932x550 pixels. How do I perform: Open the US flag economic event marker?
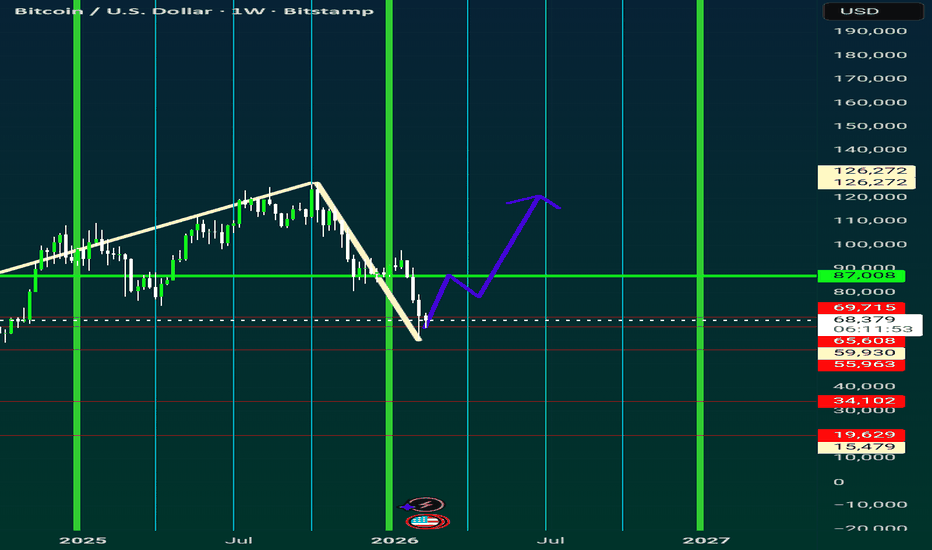[426, 521]
